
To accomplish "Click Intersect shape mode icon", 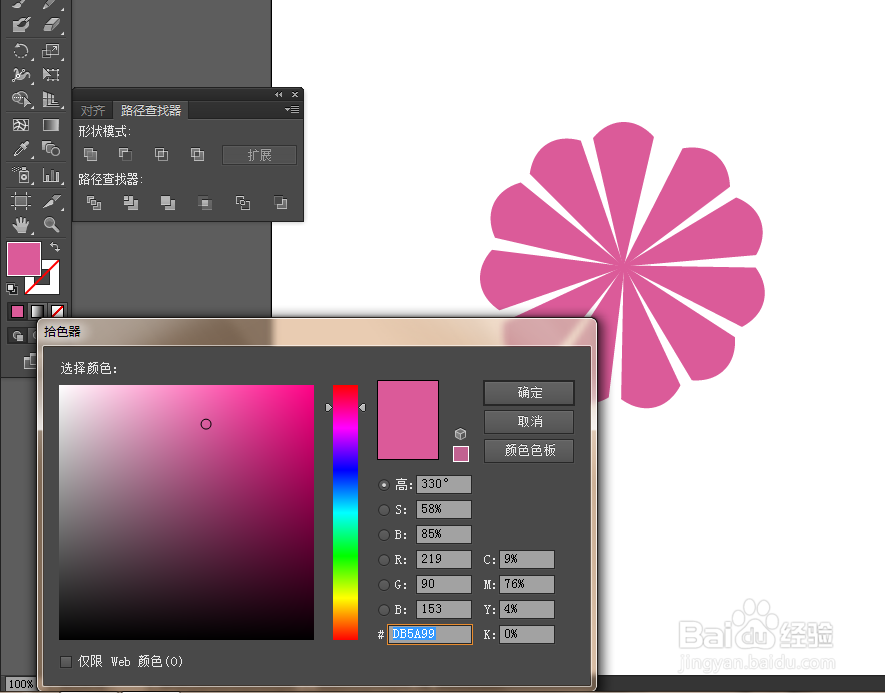I will click(x=161, y=154).
